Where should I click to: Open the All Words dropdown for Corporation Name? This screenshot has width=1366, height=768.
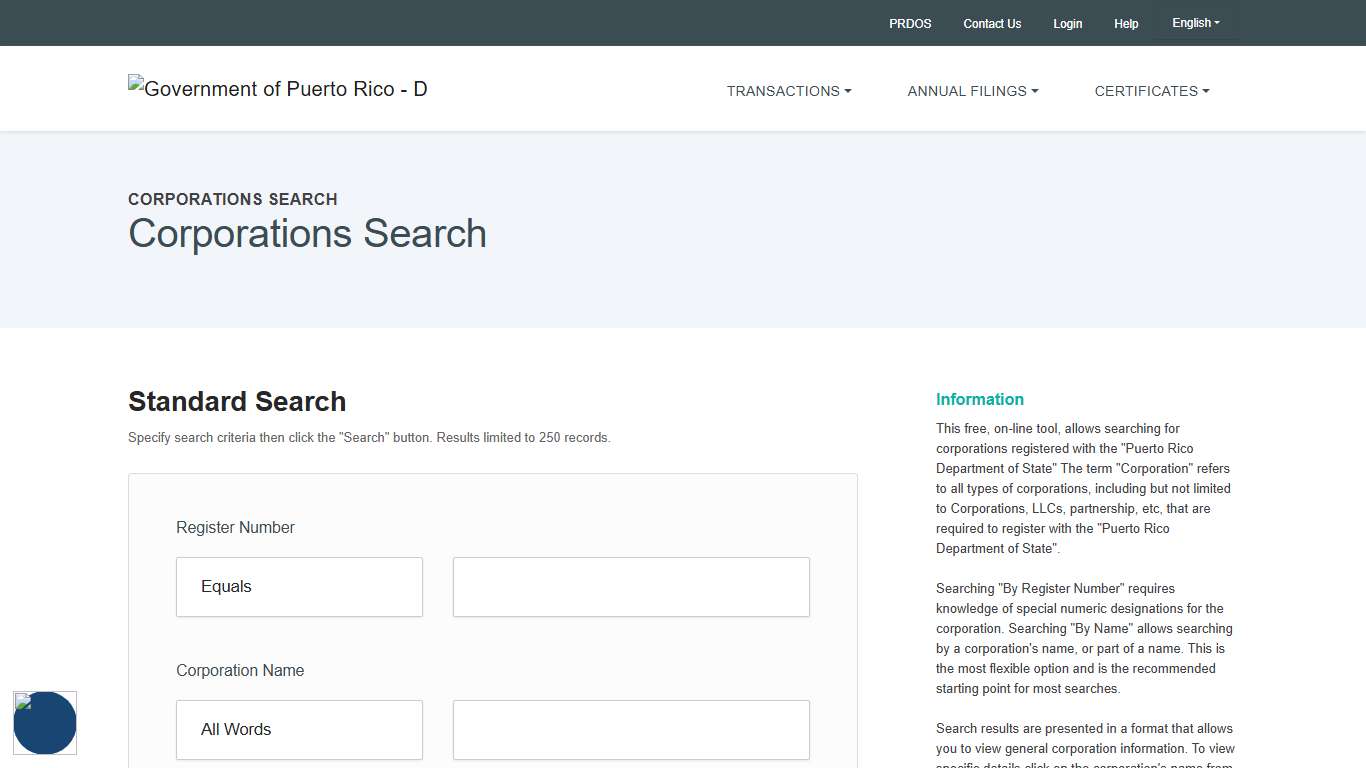point(299,730)
